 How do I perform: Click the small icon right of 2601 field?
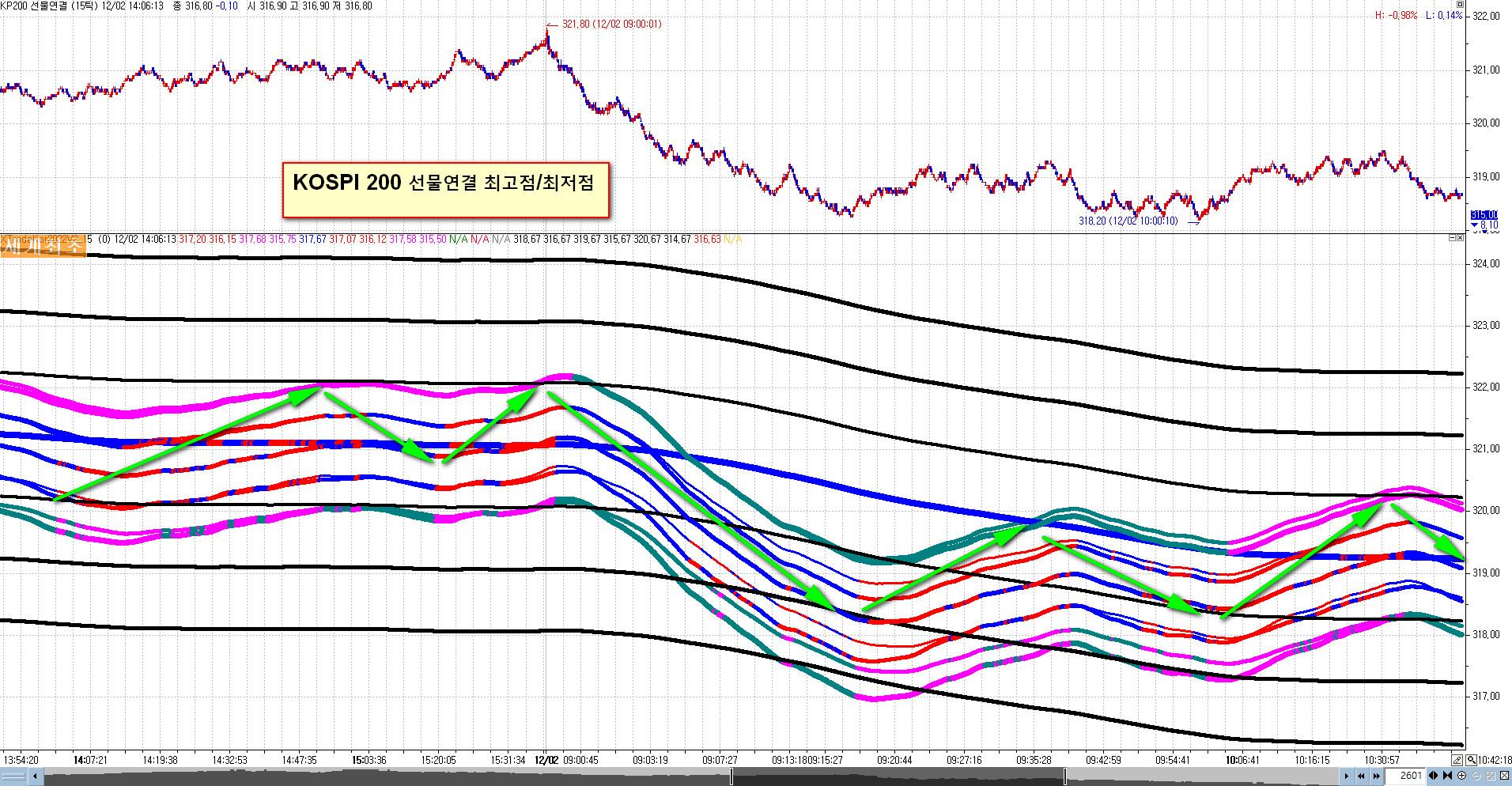click(1433, 776)
